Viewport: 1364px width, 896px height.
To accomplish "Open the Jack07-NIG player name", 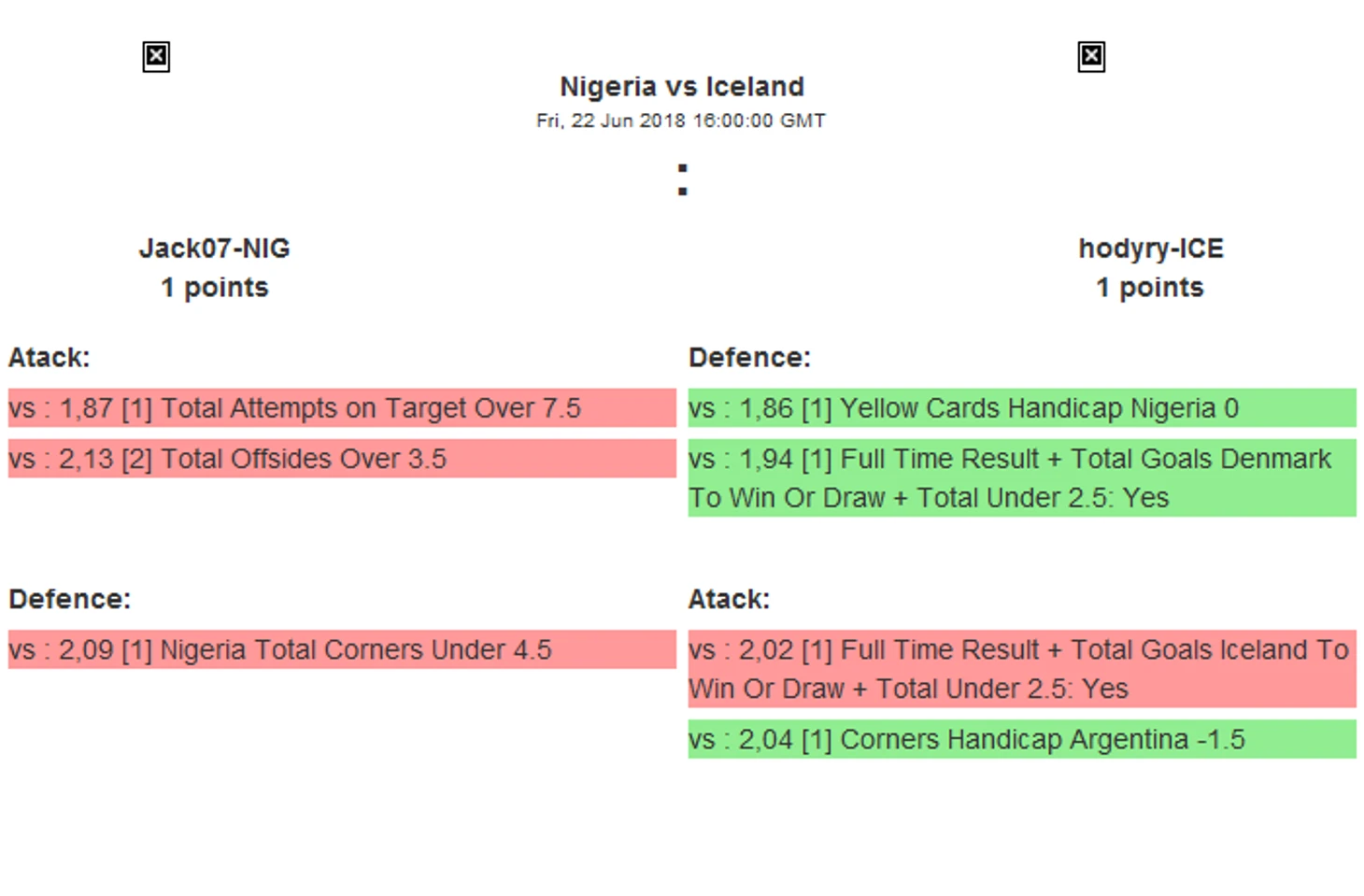I will click(215, 249).
